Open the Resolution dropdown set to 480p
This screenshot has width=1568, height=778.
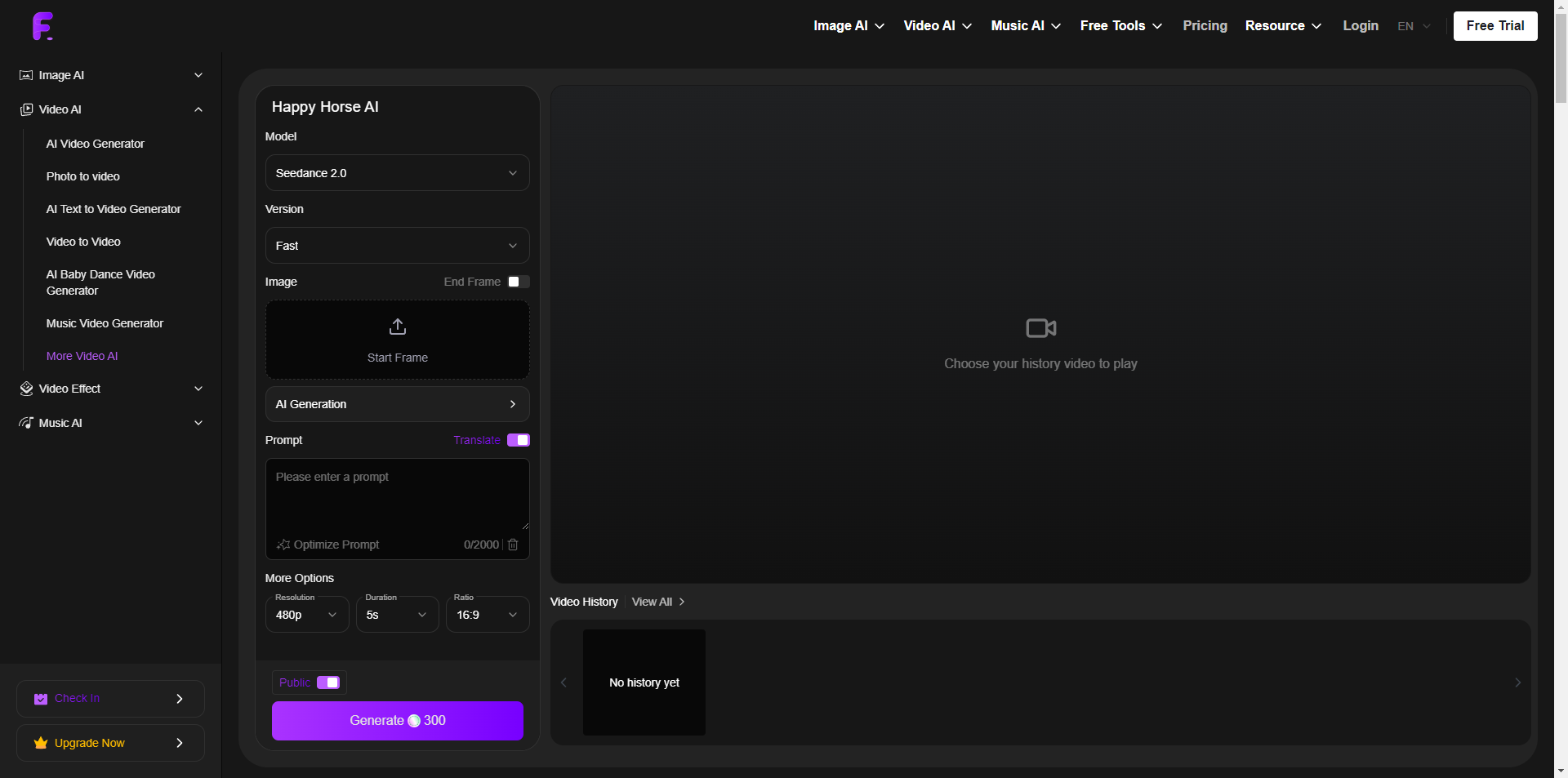(x=307, y=615)
